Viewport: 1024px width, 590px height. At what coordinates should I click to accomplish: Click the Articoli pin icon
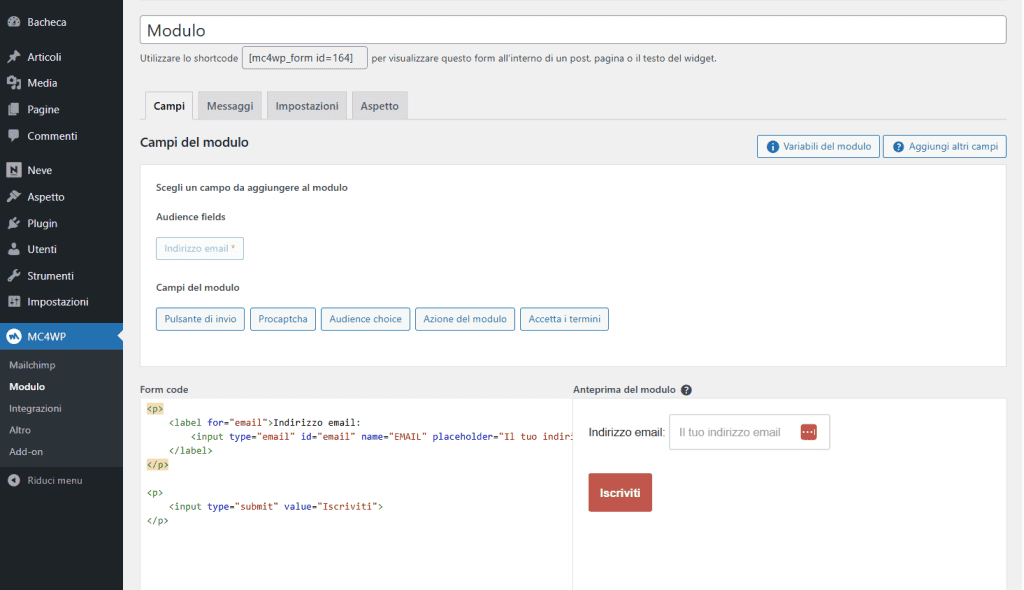[14, 57]
